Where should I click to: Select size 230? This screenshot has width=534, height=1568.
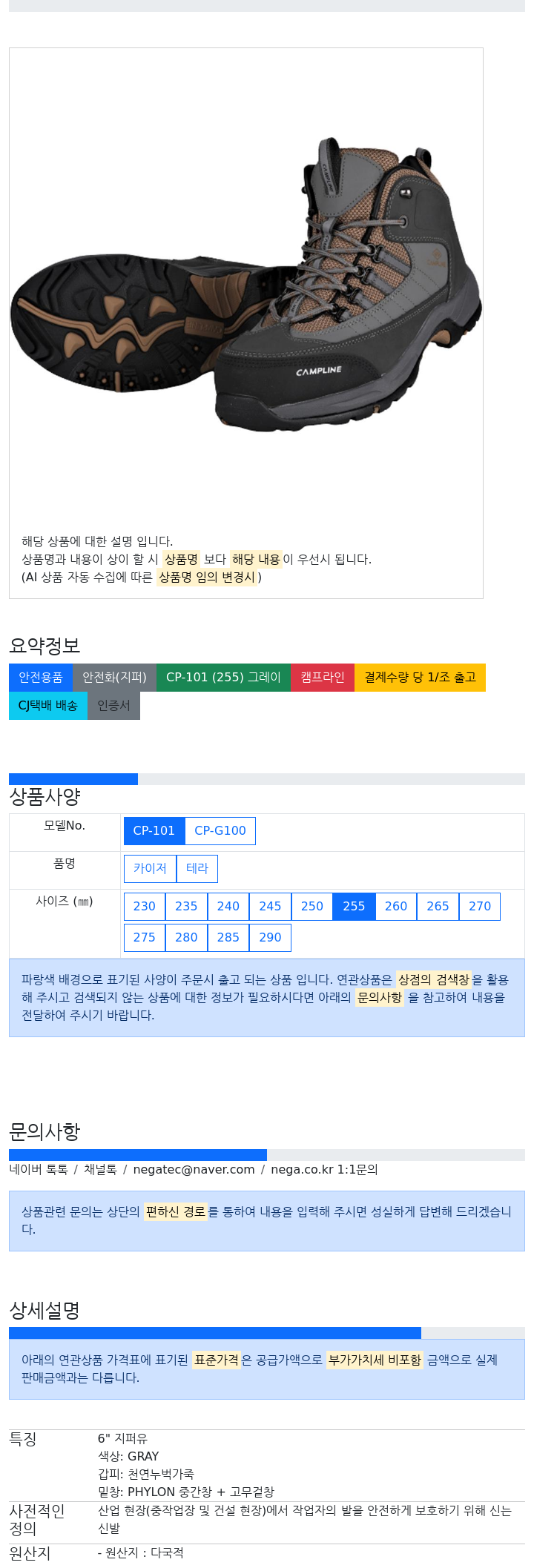coord(145,907)
